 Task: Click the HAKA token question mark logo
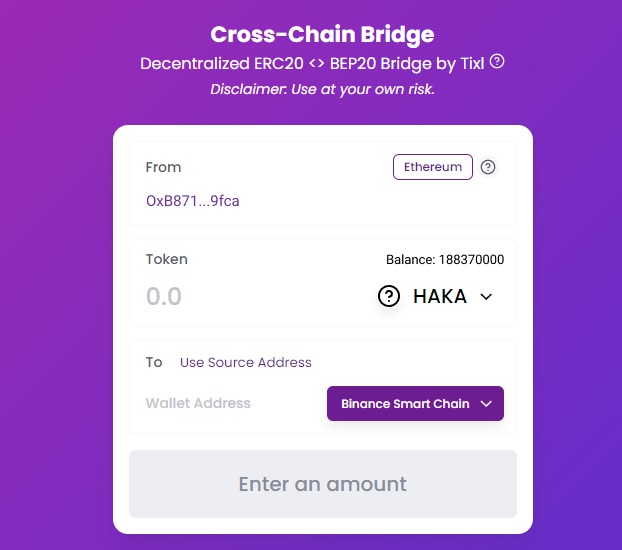click(389, 296)
